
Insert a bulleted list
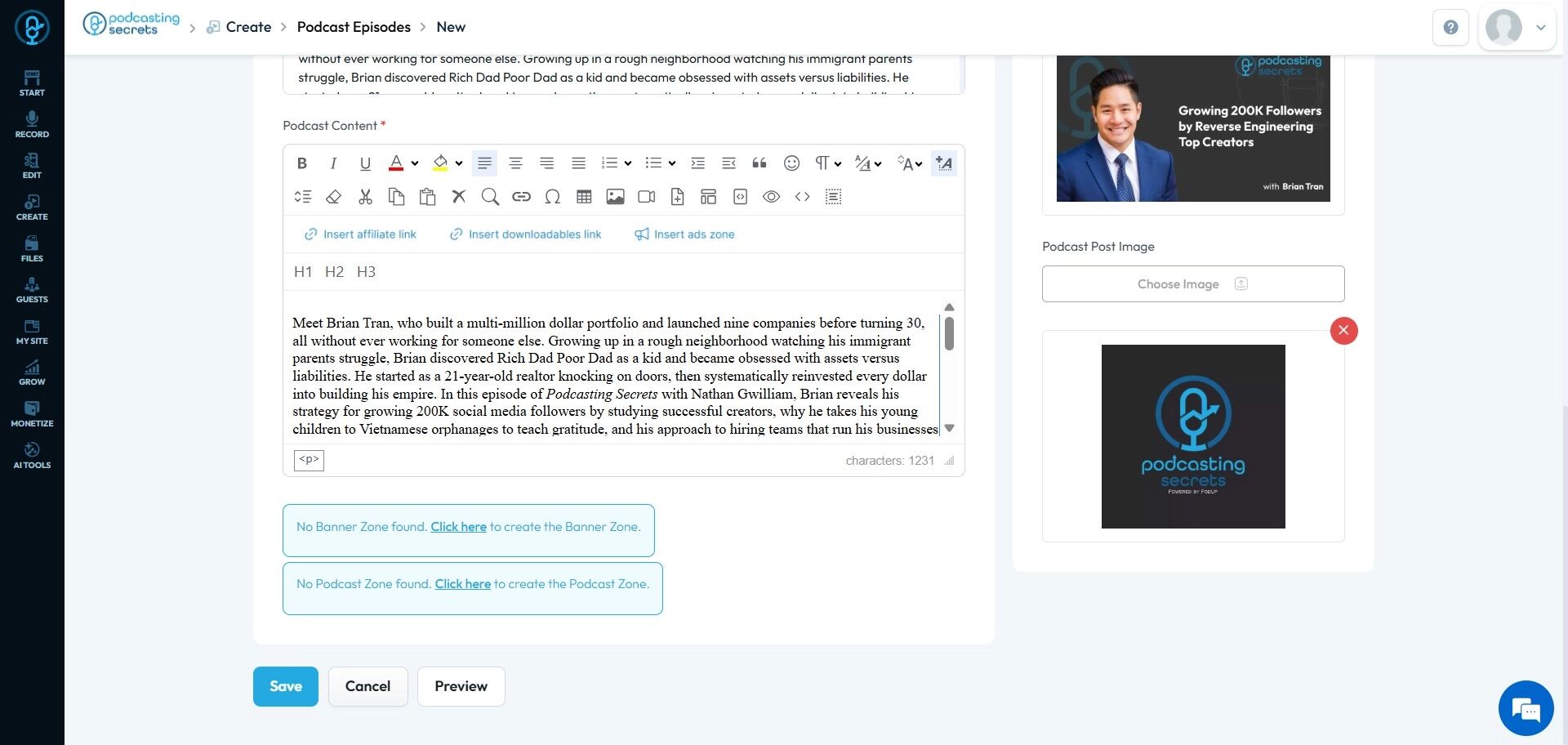(653, 163)
